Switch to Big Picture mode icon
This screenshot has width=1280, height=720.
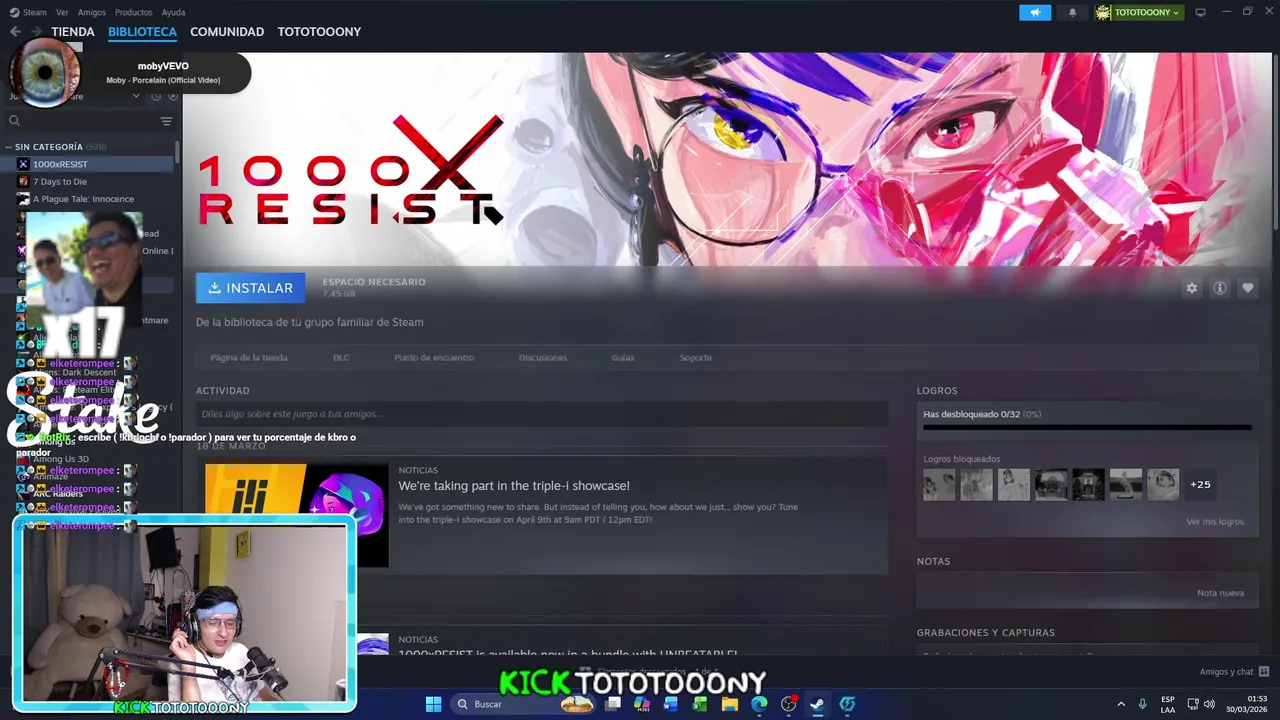coord(1201,12)
